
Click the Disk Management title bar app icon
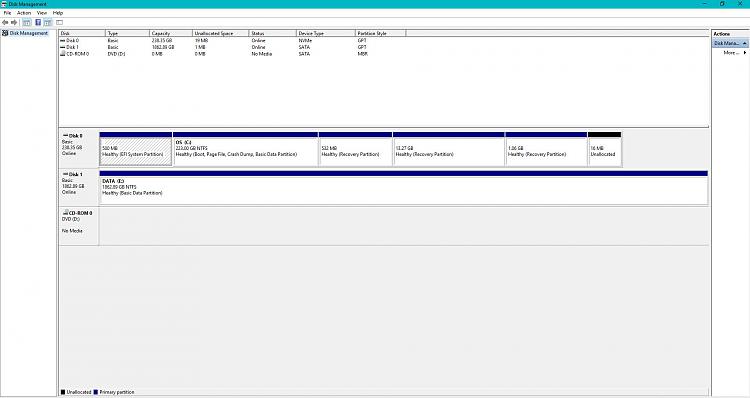[x=4, y=4]
